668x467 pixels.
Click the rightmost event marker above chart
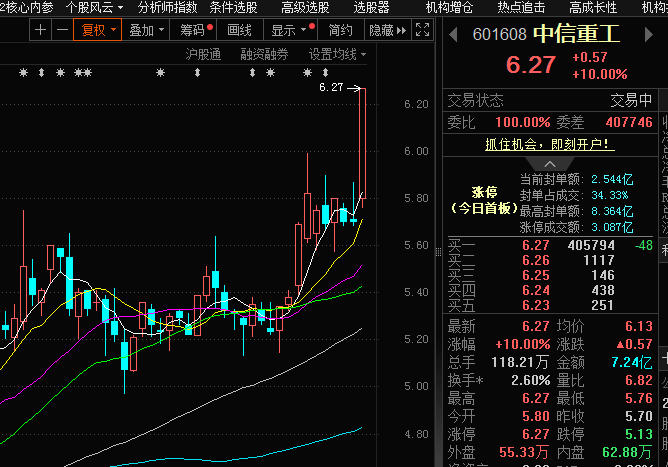[x=324, y=74]
